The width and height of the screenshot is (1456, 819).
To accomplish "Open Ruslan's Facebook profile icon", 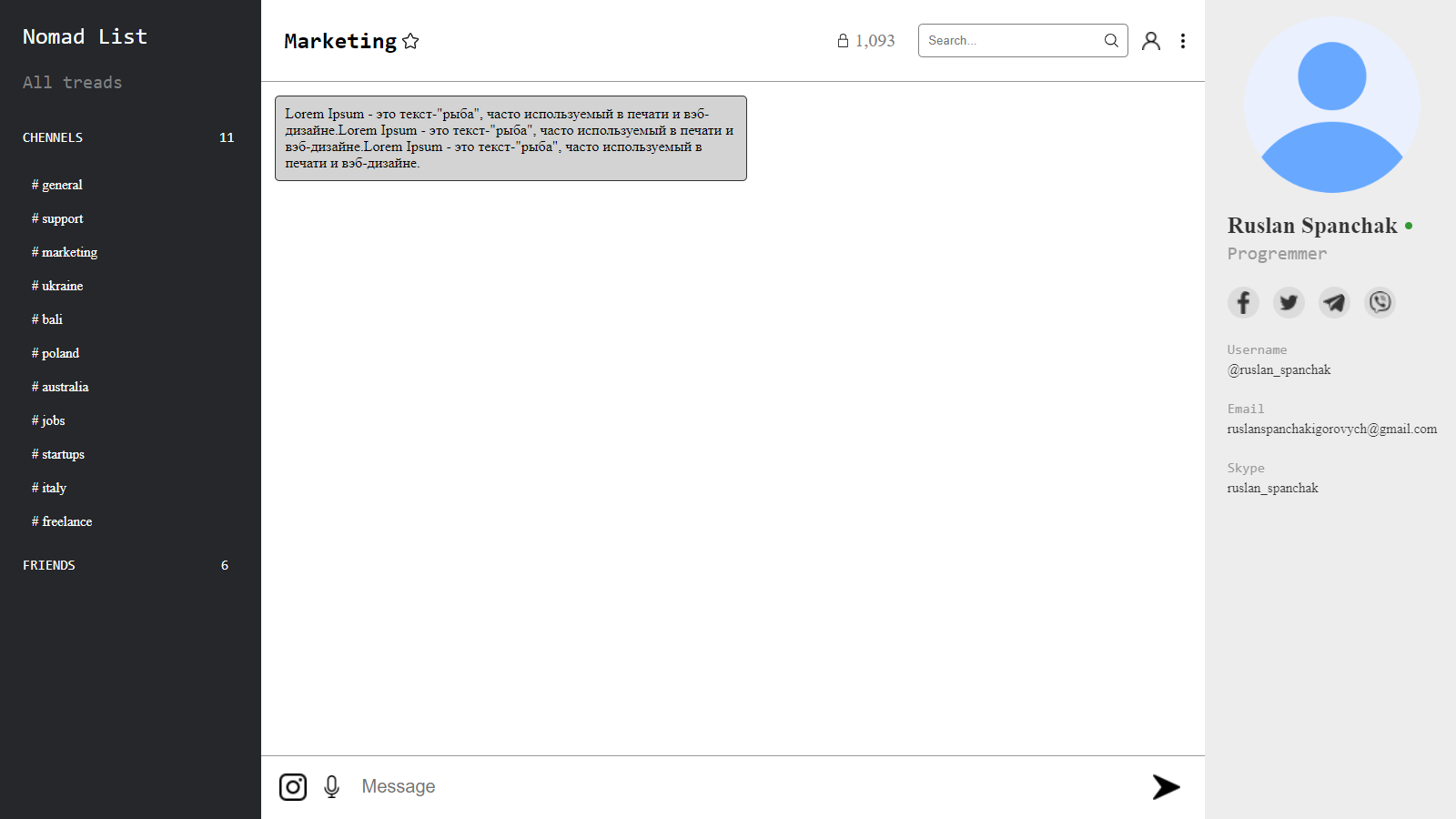I will coord(1243,302).
